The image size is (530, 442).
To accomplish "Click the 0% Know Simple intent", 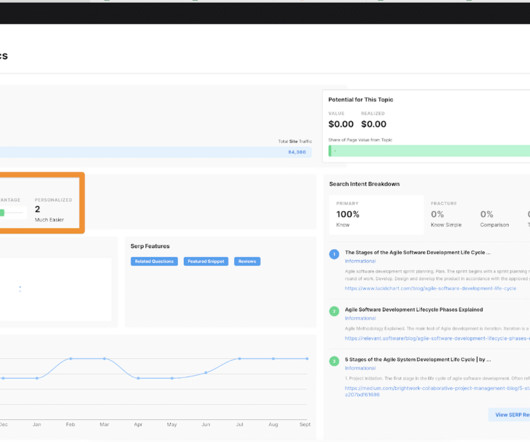I will [446, 219].
